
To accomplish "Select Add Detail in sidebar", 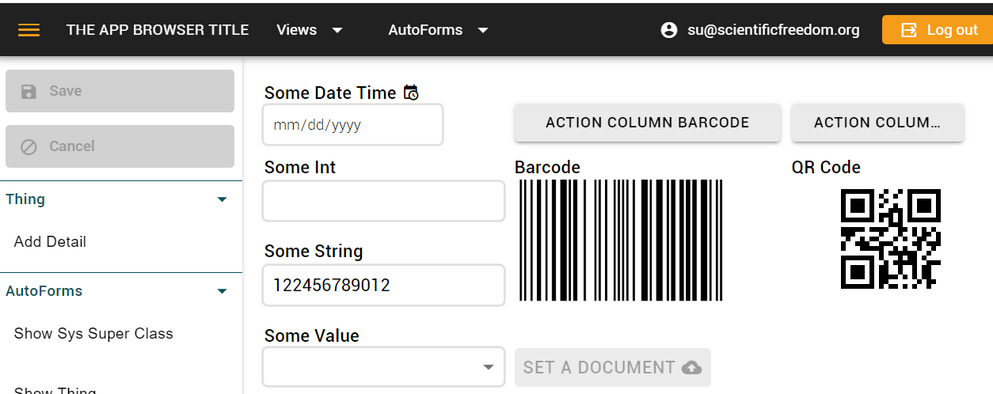I will [x=50, y=242].
